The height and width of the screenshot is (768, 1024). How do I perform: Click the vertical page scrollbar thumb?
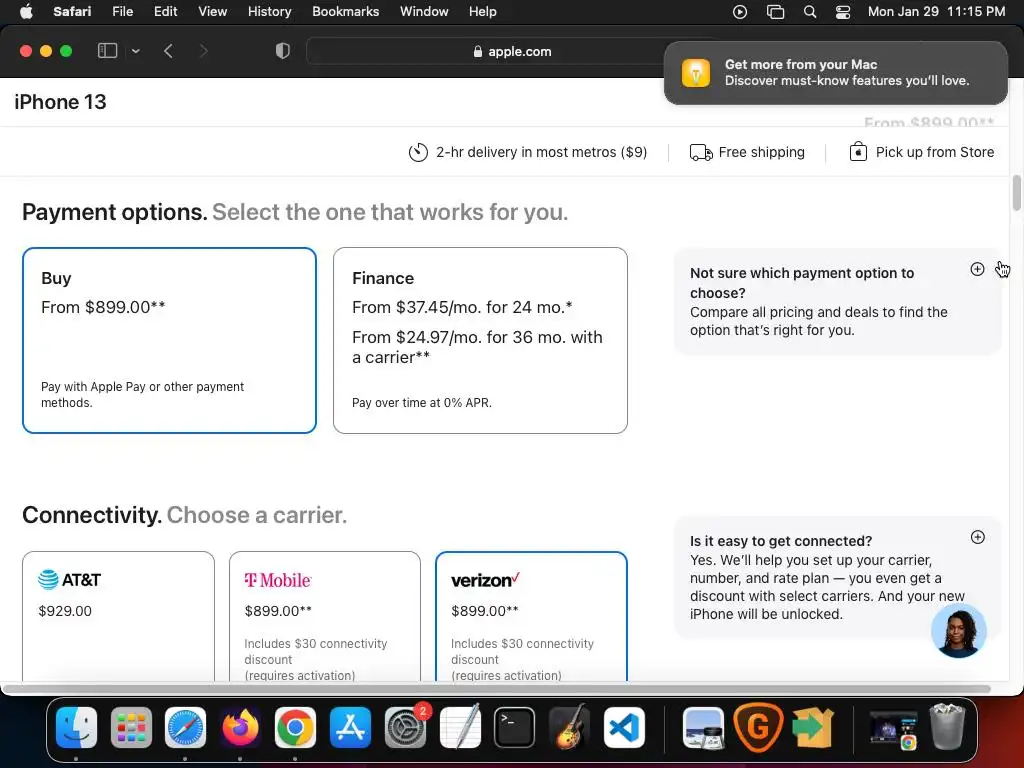click(x=1016, y=193)
